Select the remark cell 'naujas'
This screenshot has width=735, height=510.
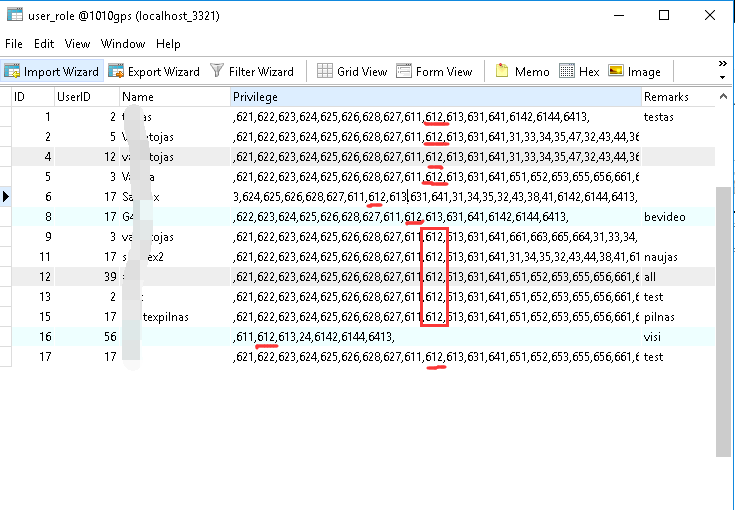678,256
